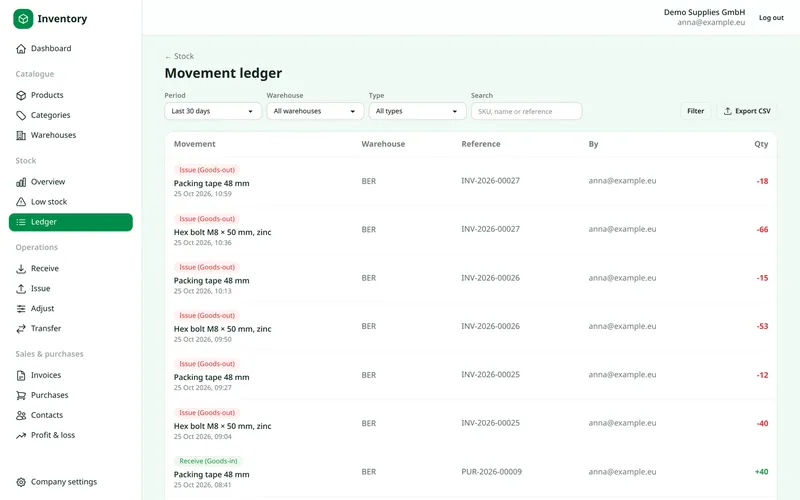800x500 pixels.
Task: Click the Contacts people icon
Action: pyautogui.click(x=21, y=415)
